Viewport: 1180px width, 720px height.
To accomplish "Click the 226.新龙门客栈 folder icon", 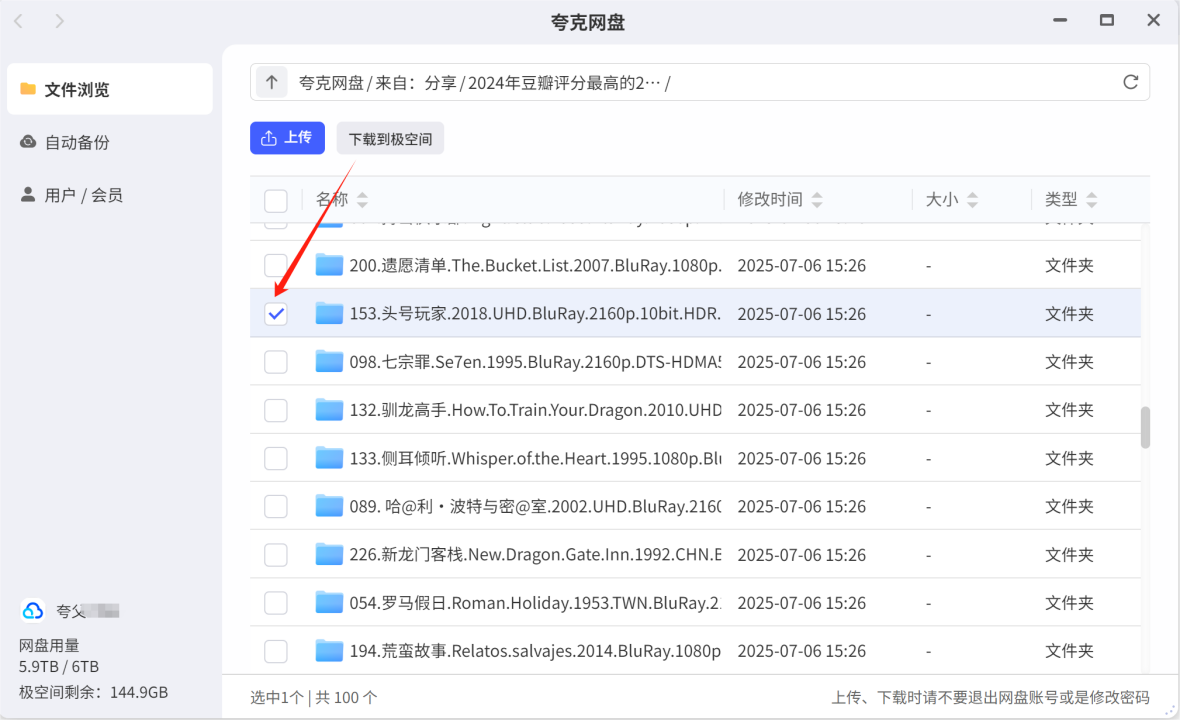I will coord(329,554).
